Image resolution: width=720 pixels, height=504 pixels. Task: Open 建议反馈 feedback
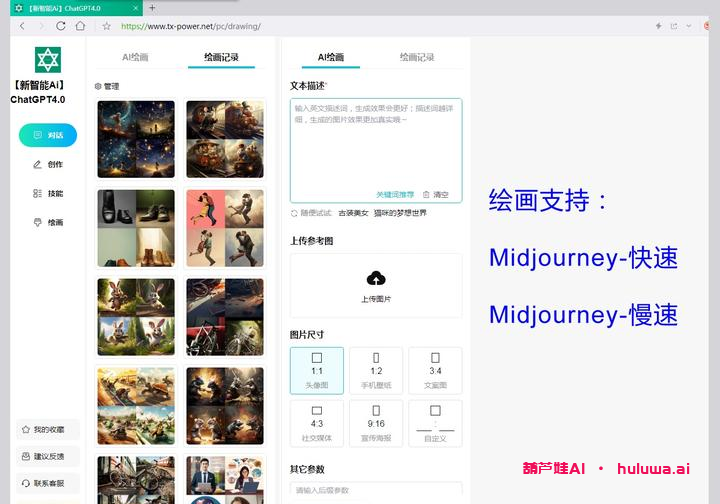pos(48,456)
